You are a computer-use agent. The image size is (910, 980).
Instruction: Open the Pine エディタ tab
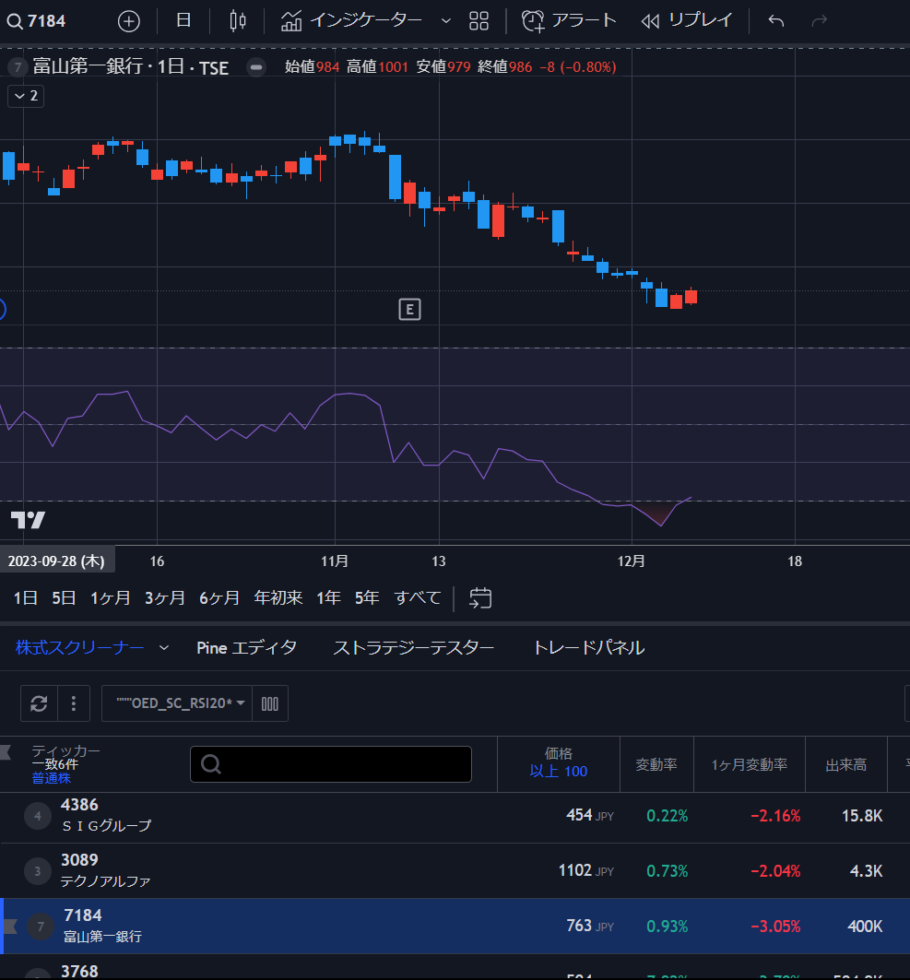pyautogui.click(x=247, y=648)
